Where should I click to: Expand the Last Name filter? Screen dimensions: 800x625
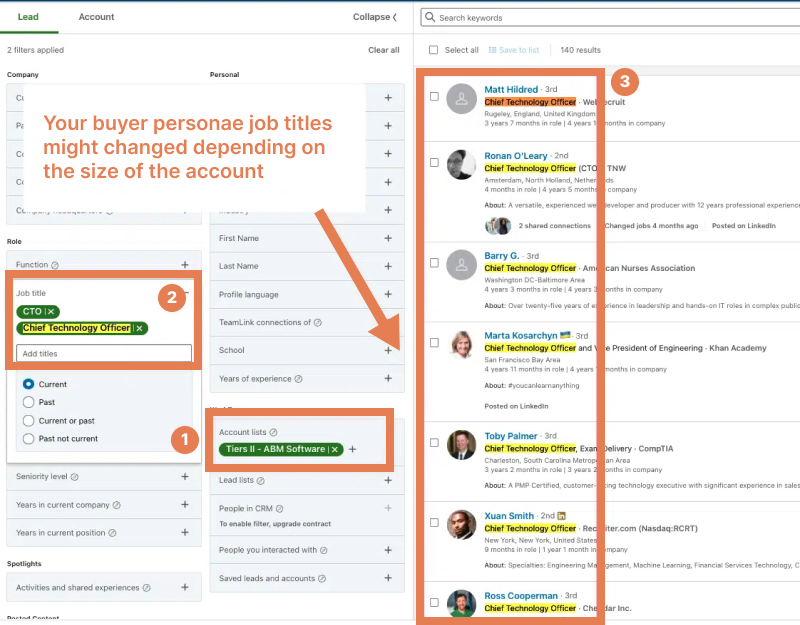click(x=388, y=266)
